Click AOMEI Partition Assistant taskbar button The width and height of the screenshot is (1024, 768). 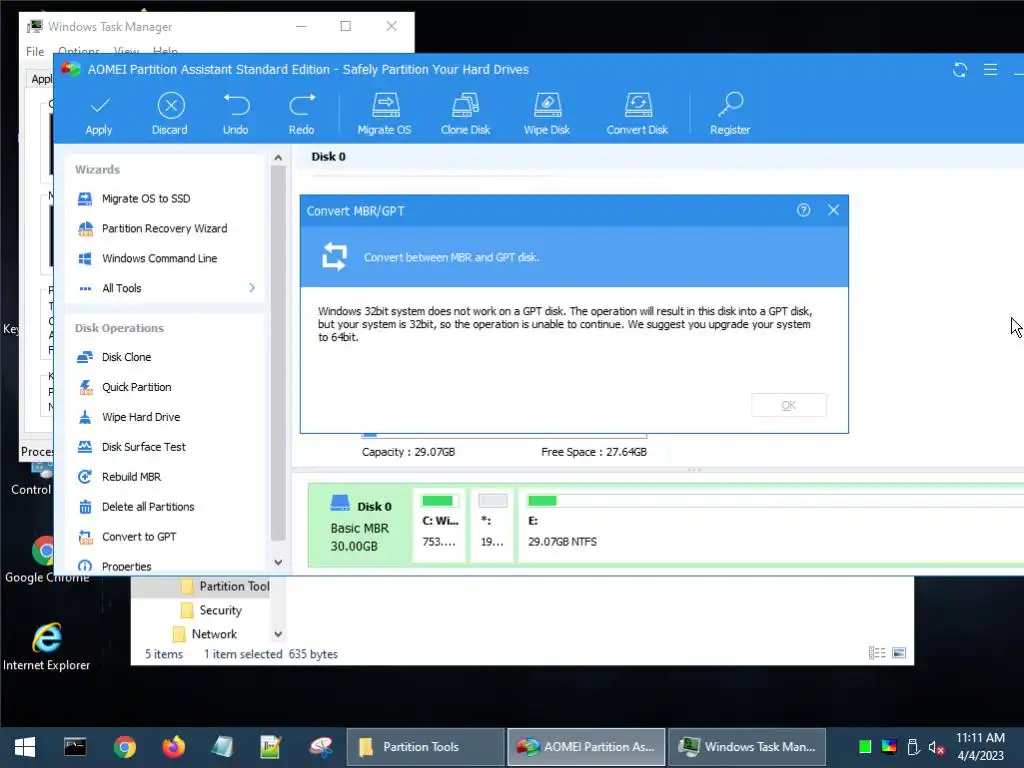(x=586, y=747)
